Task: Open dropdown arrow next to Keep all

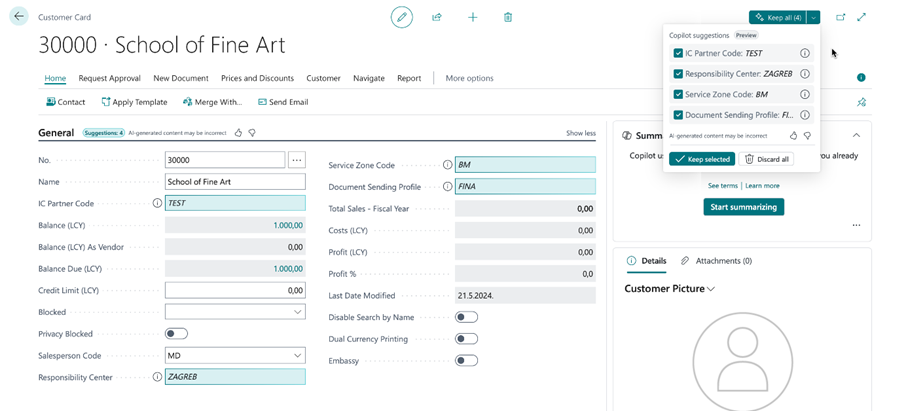Action: pos(814,18)
